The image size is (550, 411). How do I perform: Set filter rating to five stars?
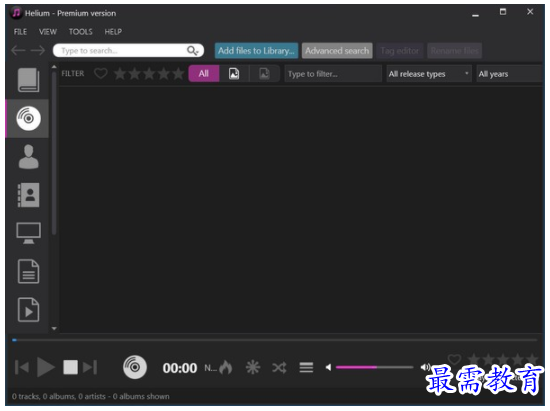click(x=178, y=74)
